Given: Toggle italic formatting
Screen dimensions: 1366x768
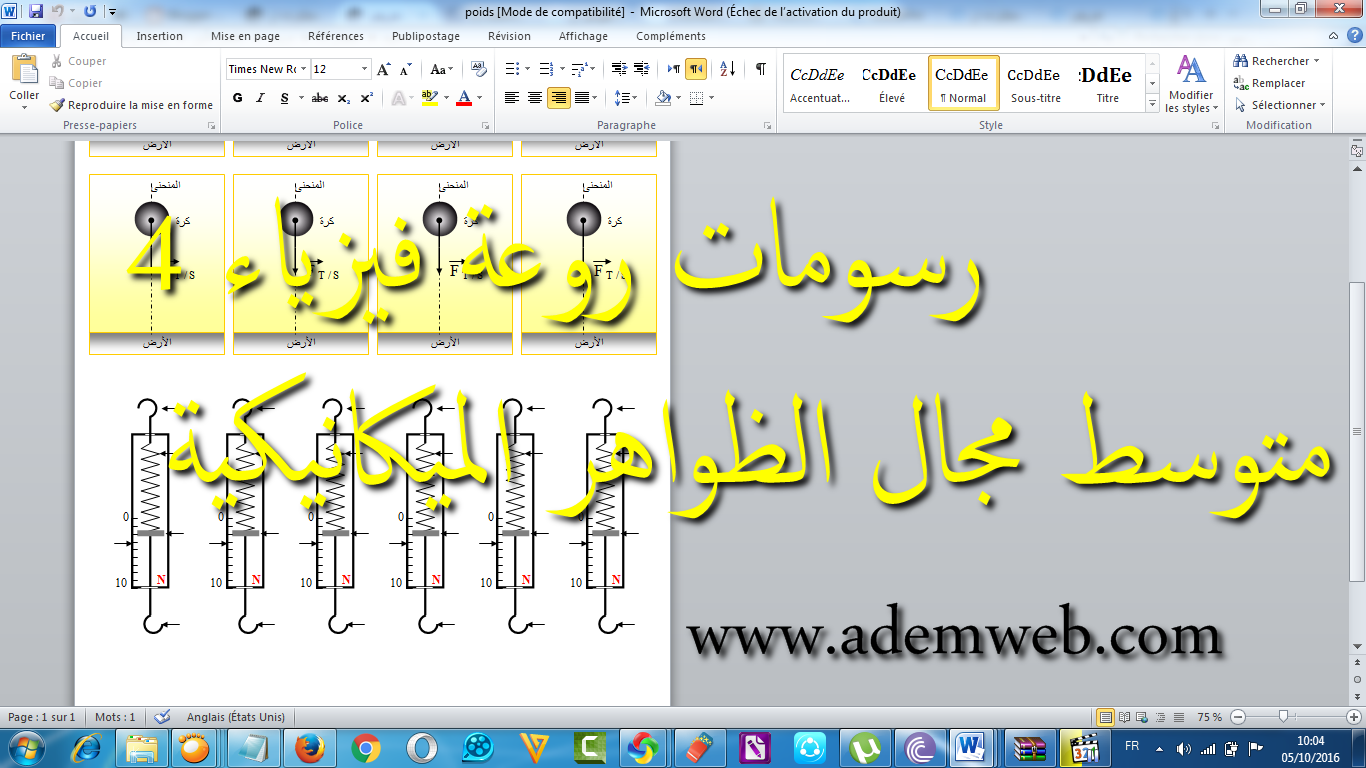Looking at the screenshot, I should [x=260, y=98].
